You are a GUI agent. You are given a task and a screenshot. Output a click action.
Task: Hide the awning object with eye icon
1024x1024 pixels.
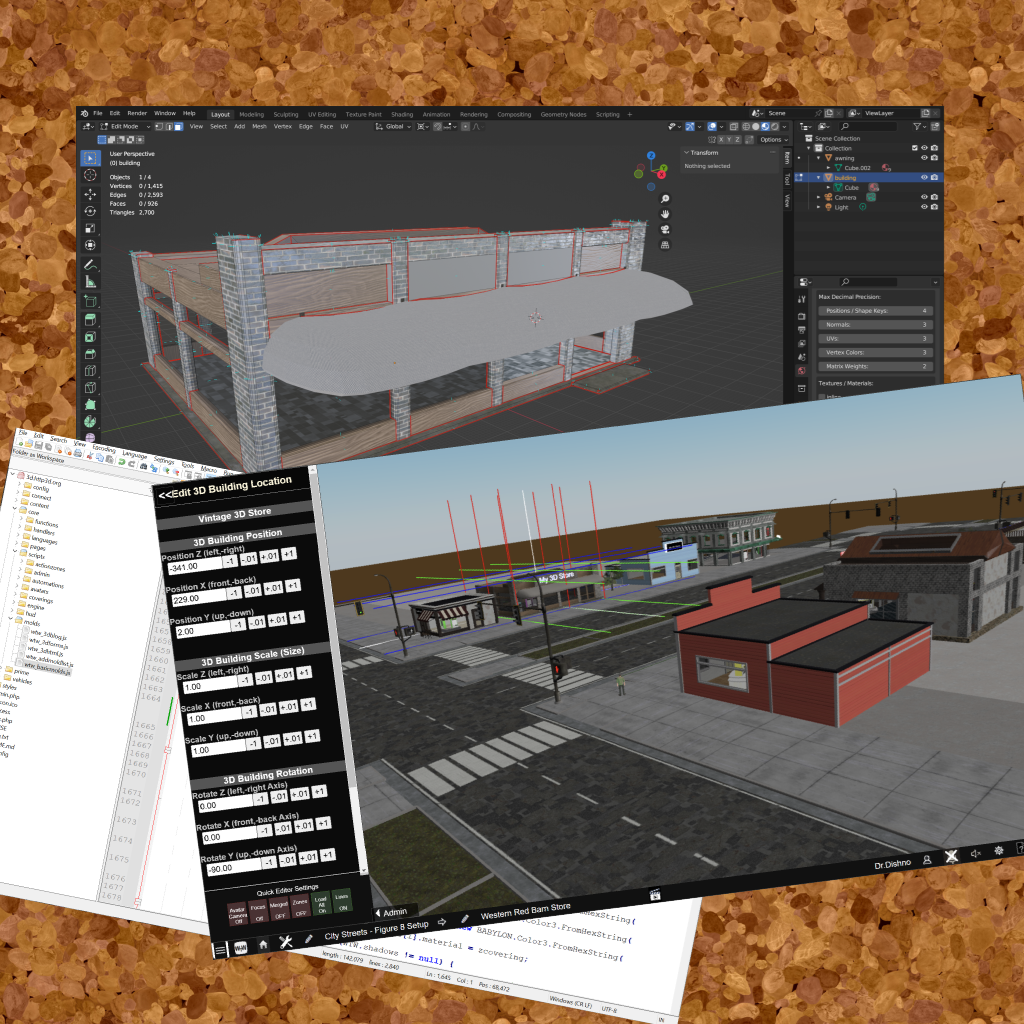click(x=924, y=158)
